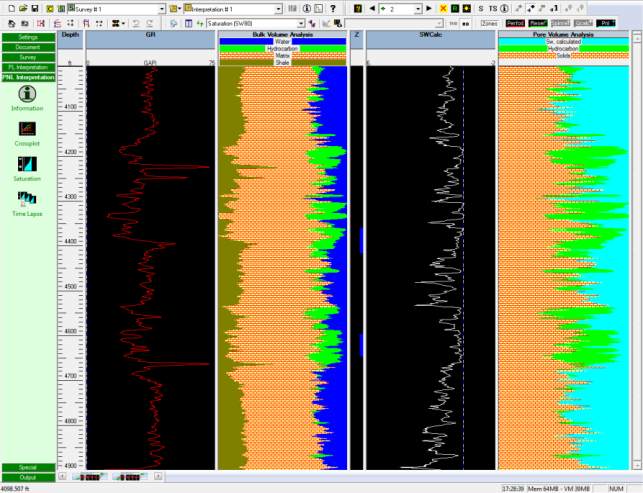The height and width of the screenshot is (493, 643).
Task: Select the PNL Interpretation tab
Action: (x=28, y=77)
